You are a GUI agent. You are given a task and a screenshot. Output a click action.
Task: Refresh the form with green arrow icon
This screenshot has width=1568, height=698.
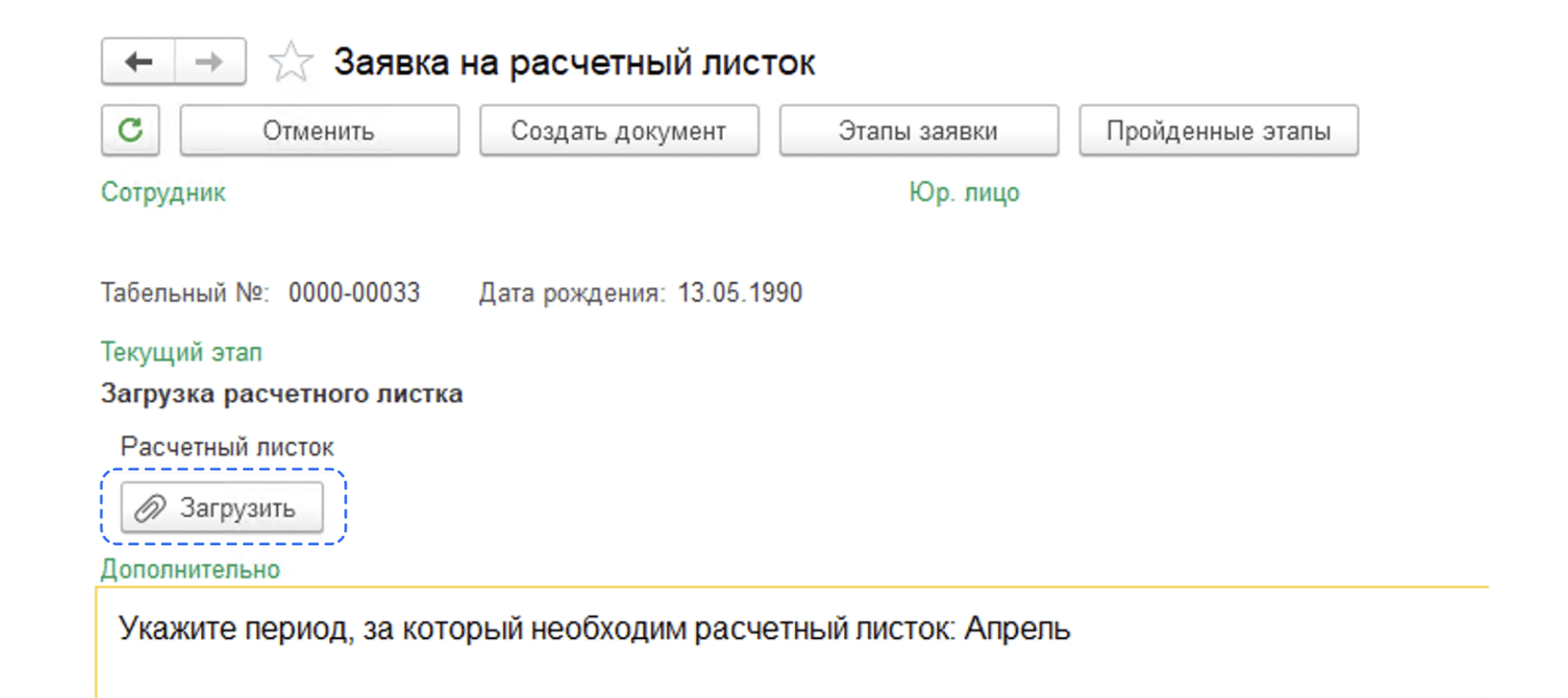click(x=131, y=130)
